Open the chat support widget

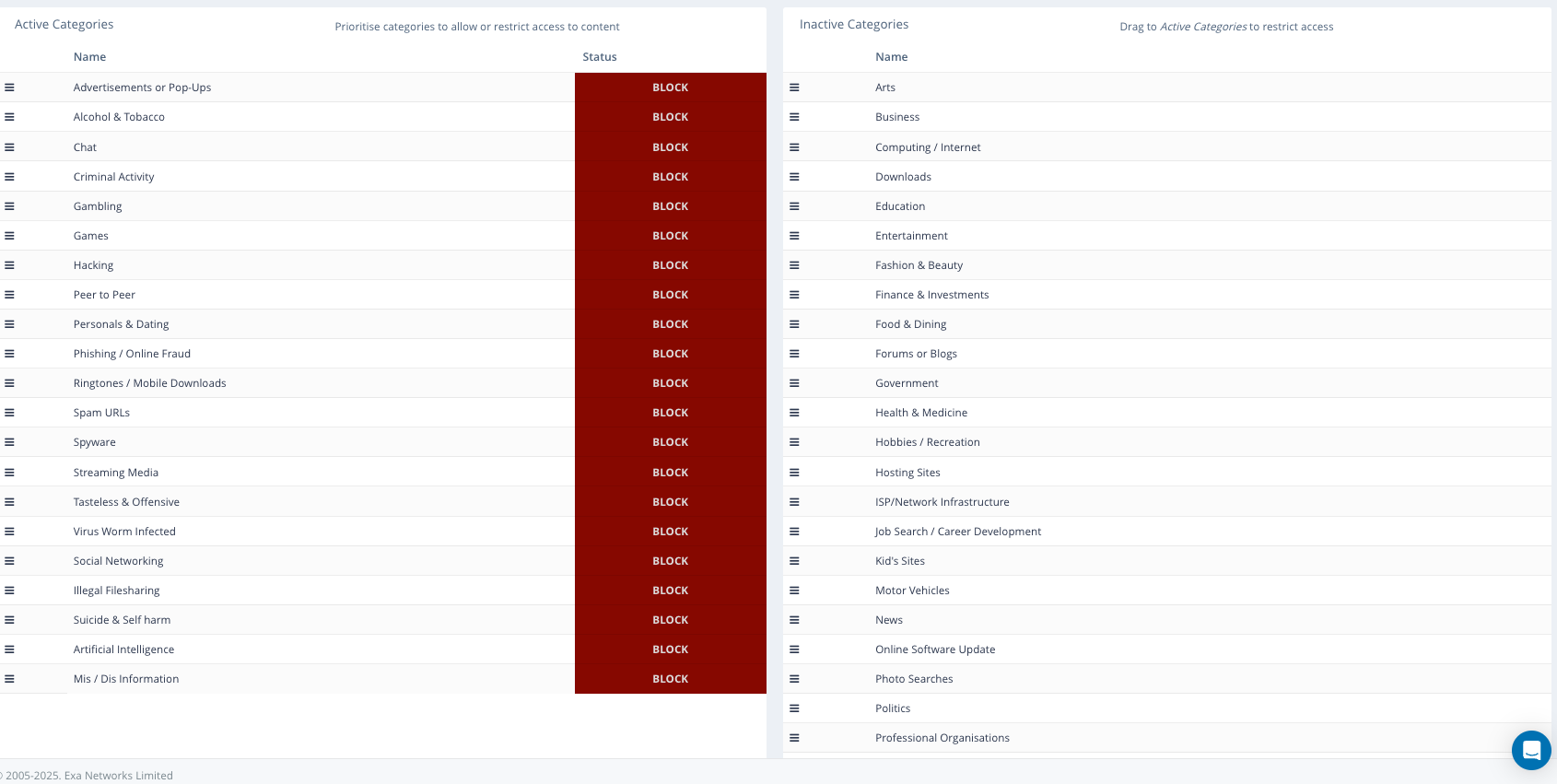tap(1531, 750)
